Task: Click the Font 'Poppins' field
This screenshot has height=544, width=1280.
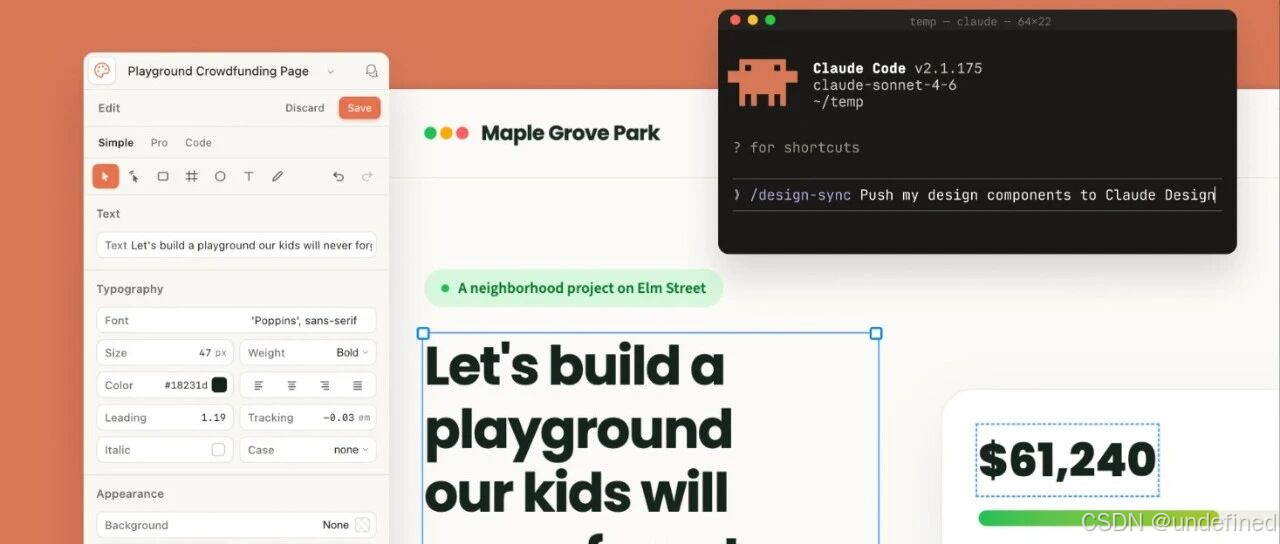Action: (236, 321)
